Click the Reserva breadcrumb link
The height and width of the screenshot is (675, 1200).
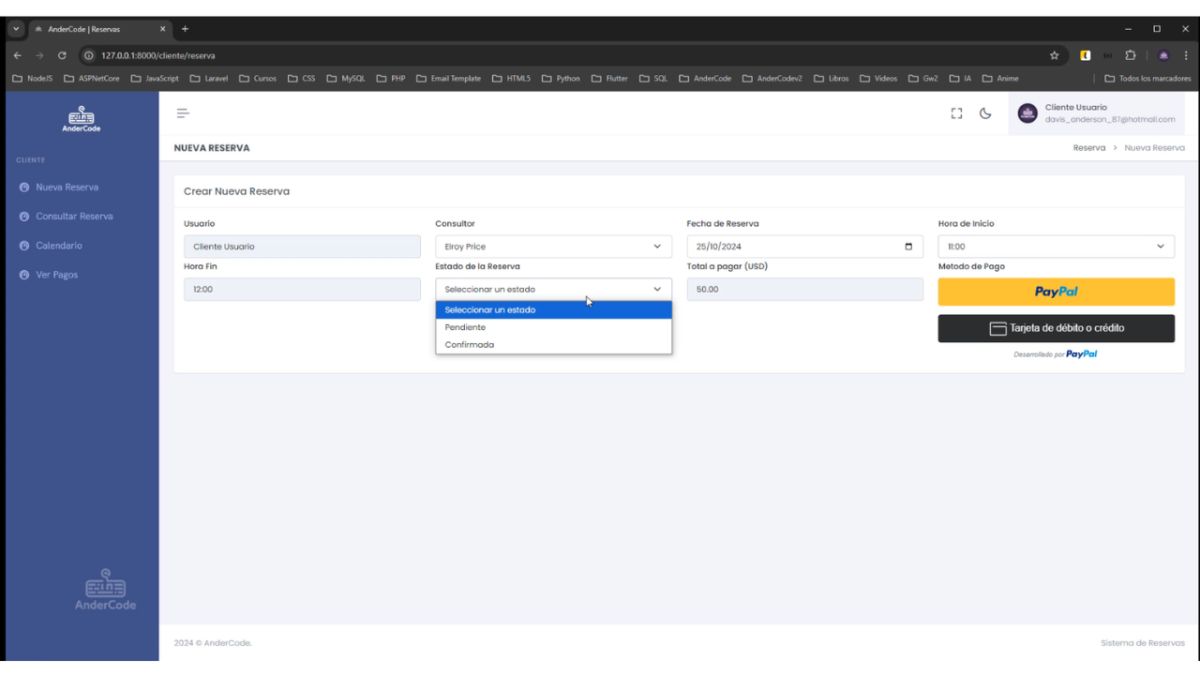click(x=1088, y=148)
